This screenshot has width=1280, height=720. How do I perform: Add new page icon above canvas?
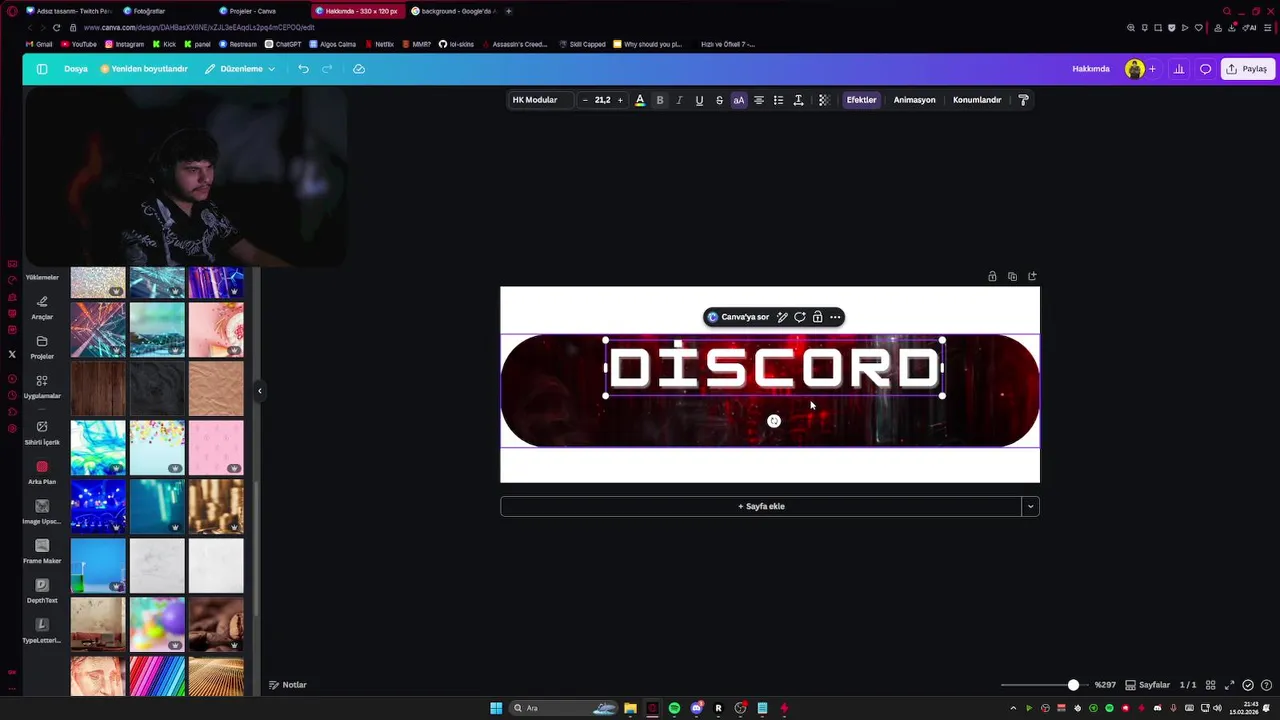click(x=1032, y=276)
